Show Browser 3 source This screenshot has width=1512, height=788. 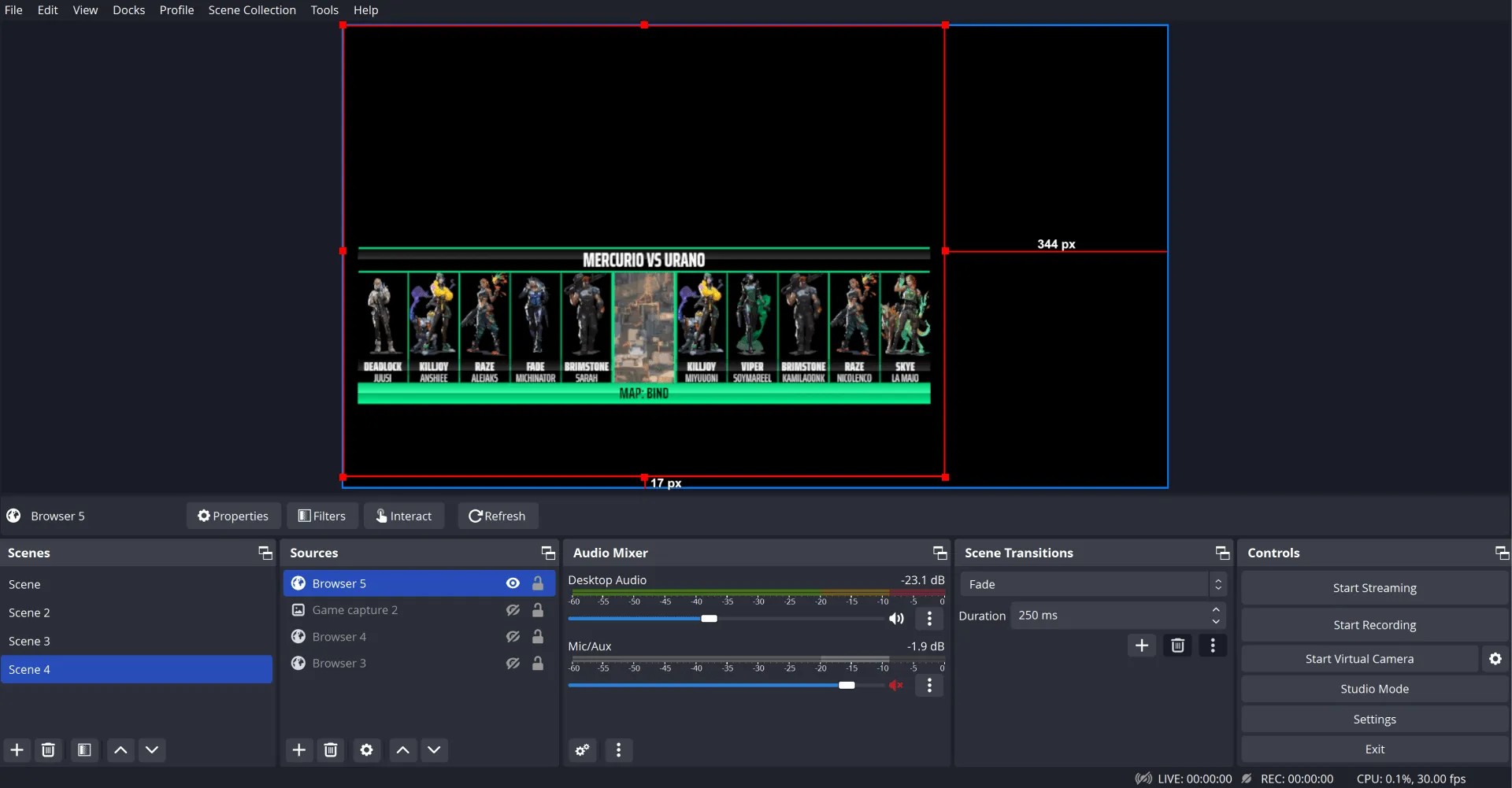(513, 664)
